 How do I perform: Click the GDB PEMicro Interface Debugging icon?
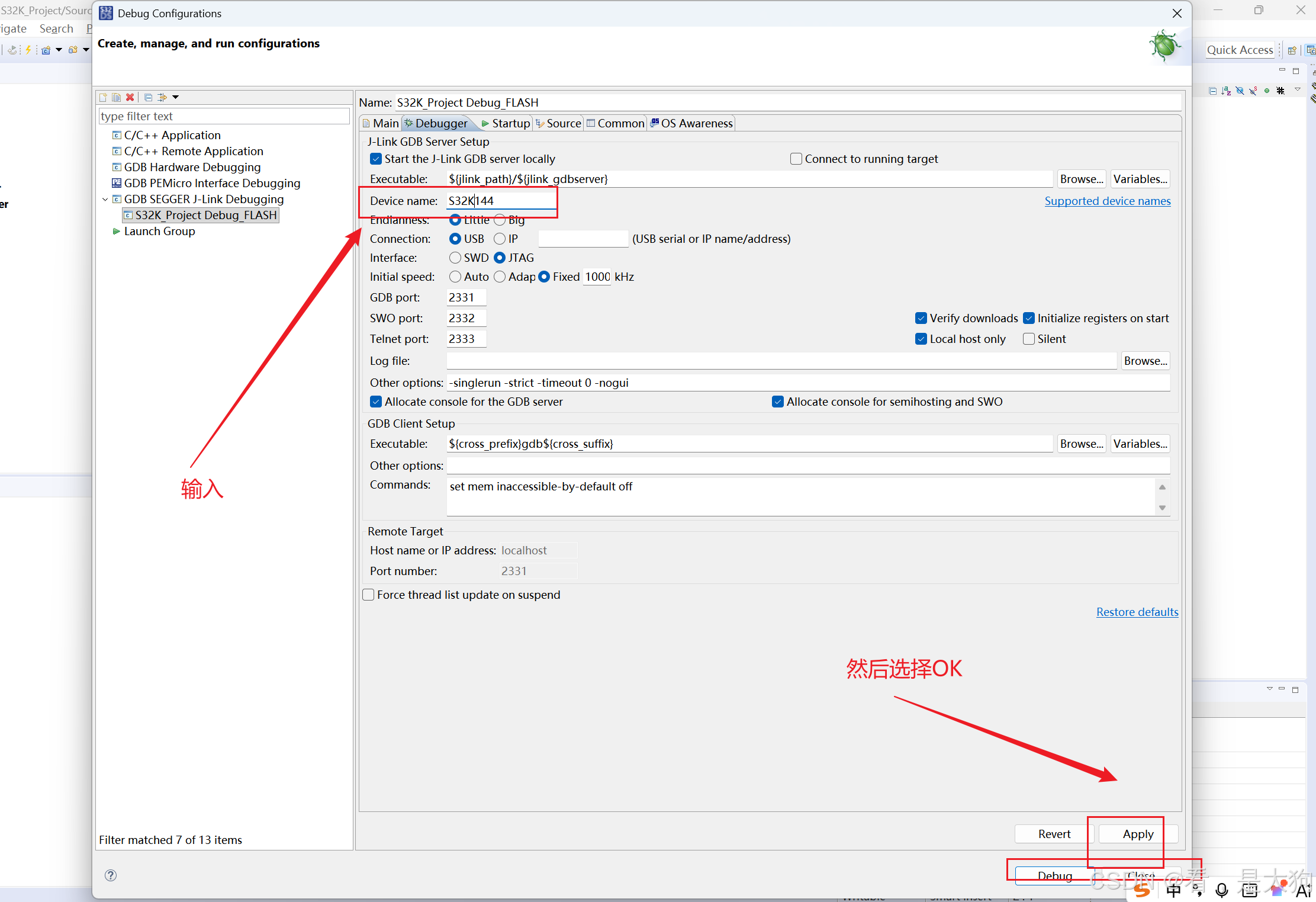point(117,183)
